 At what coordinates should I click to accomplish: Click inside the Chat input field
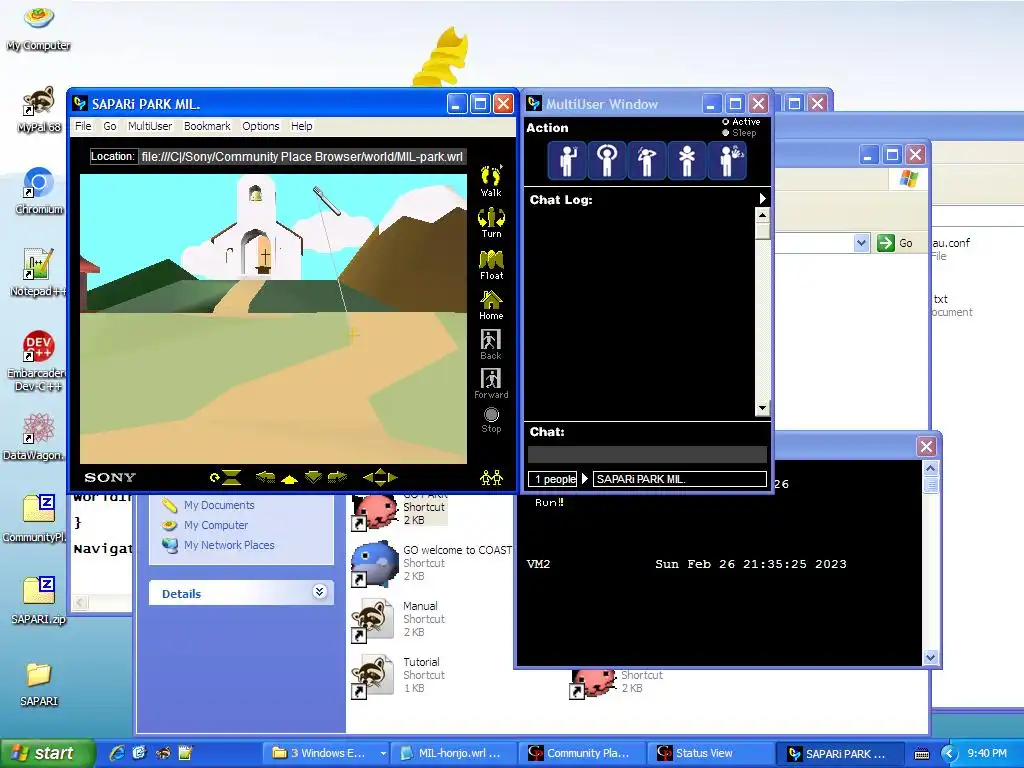tap(647, 455)
